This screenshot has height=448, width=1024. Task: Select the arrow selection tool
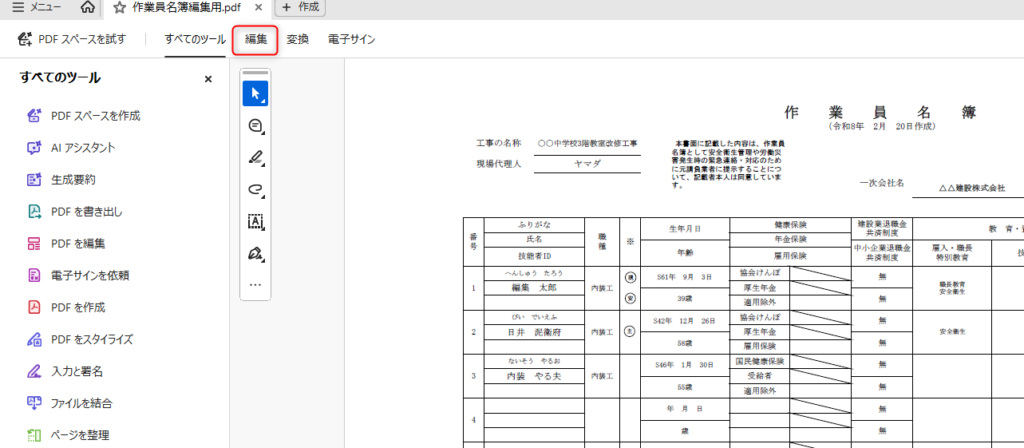pos(255,94)
